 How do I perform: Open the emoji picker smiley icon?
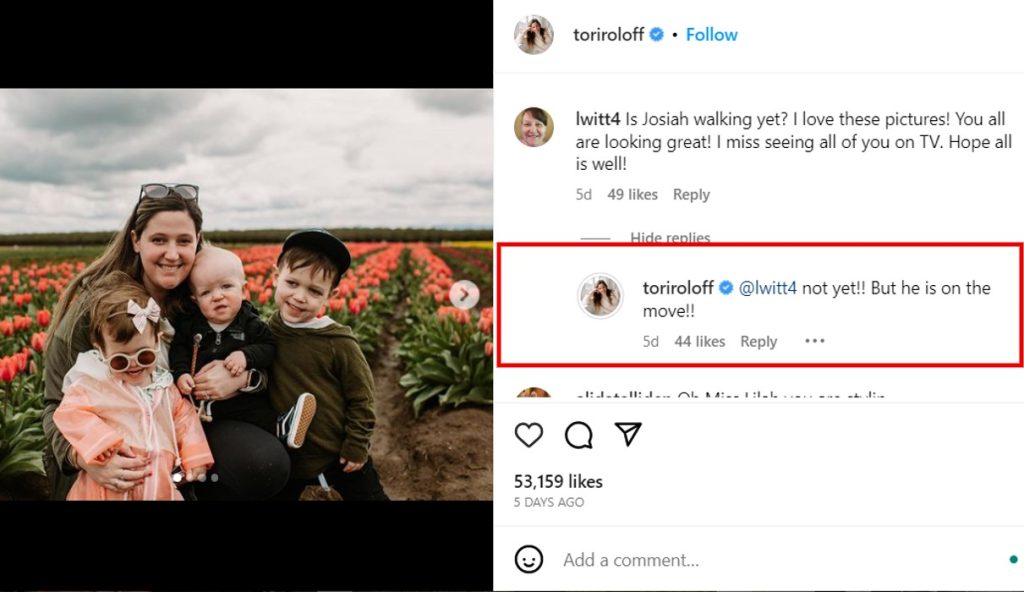pyautogui.click(x=529, y=559)
